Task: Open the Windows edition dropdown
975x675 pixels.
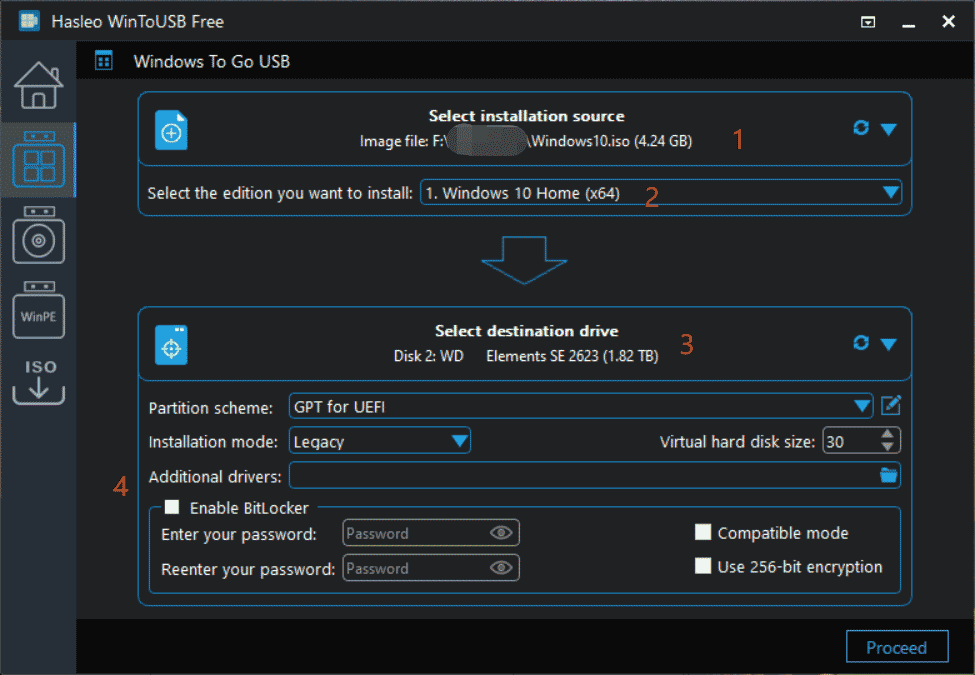Action: (891, 193)
